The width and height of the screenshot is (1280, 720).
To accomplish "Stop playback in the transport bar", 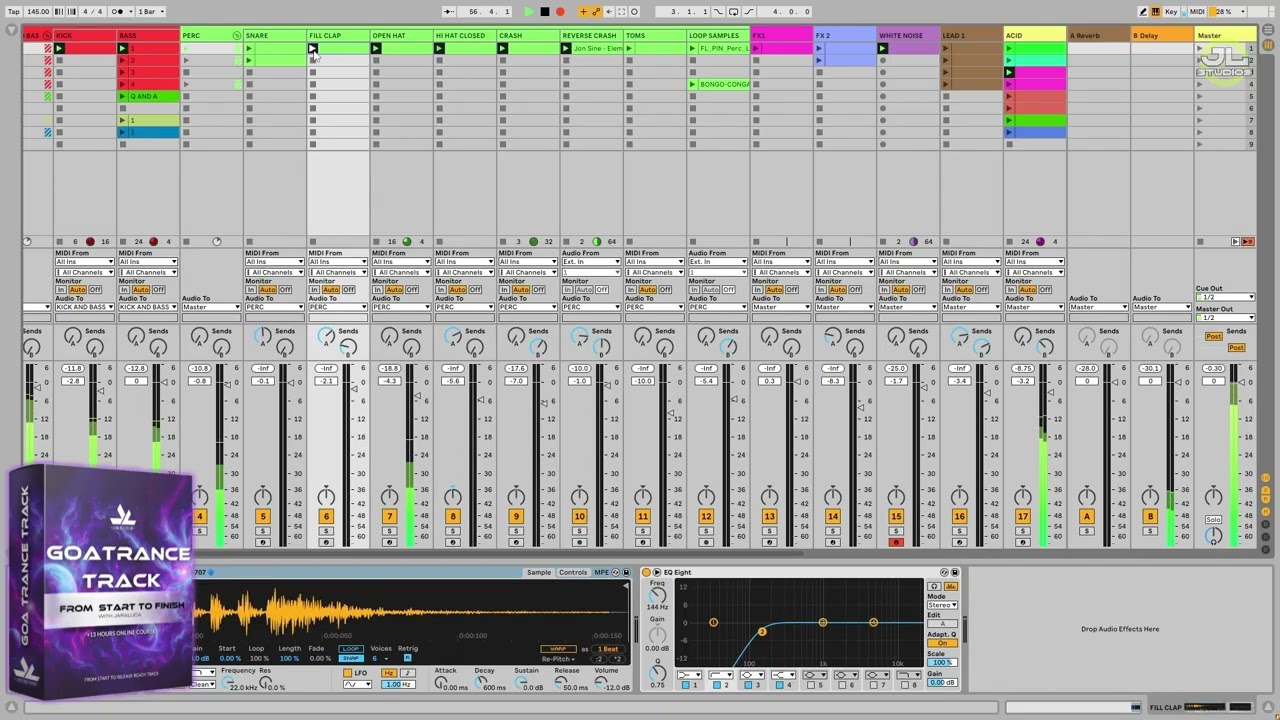I will click(545, 12).
